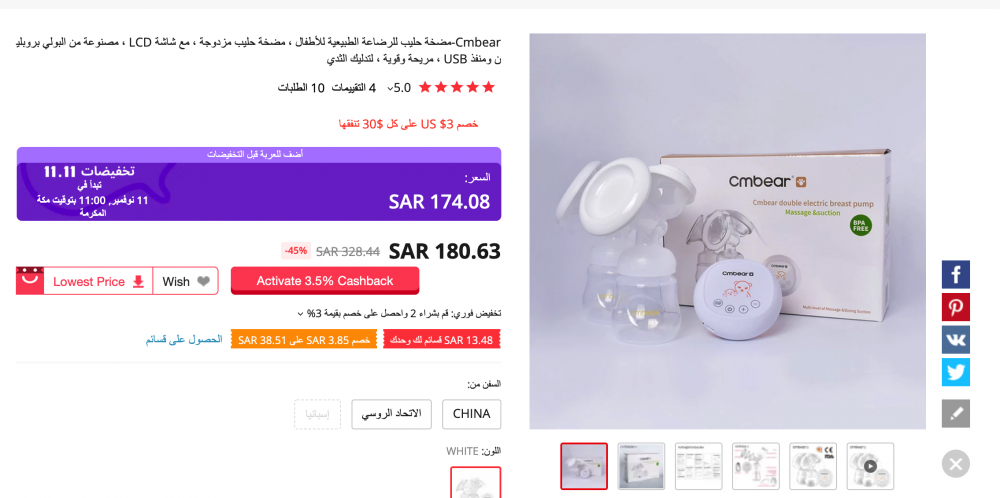Expand the instant 3% discount details
The width and height of the screenshot is (1000, 498).
[x=300, y=314]
